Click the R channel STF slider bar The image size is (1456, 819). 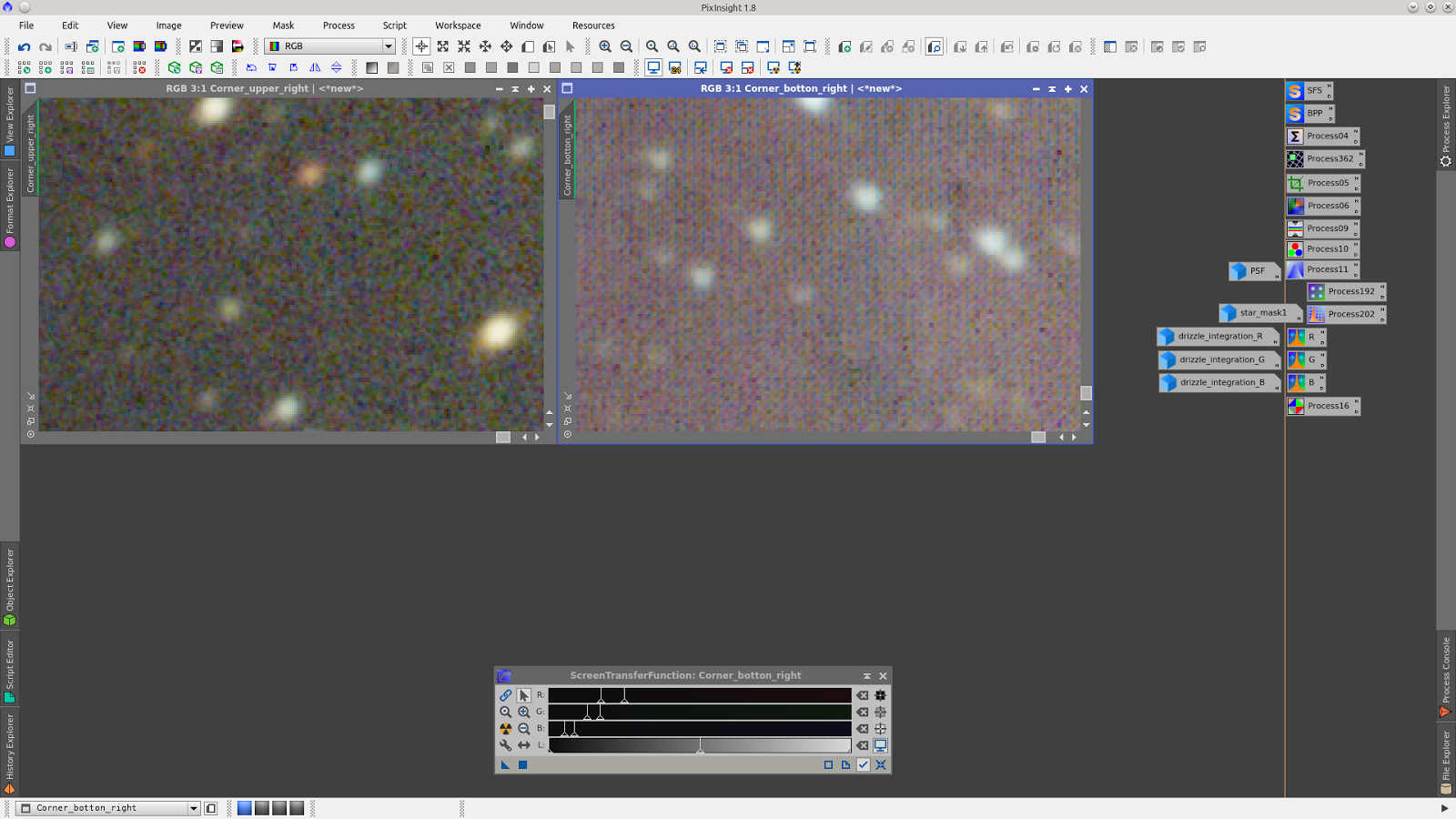coord(700,696)
